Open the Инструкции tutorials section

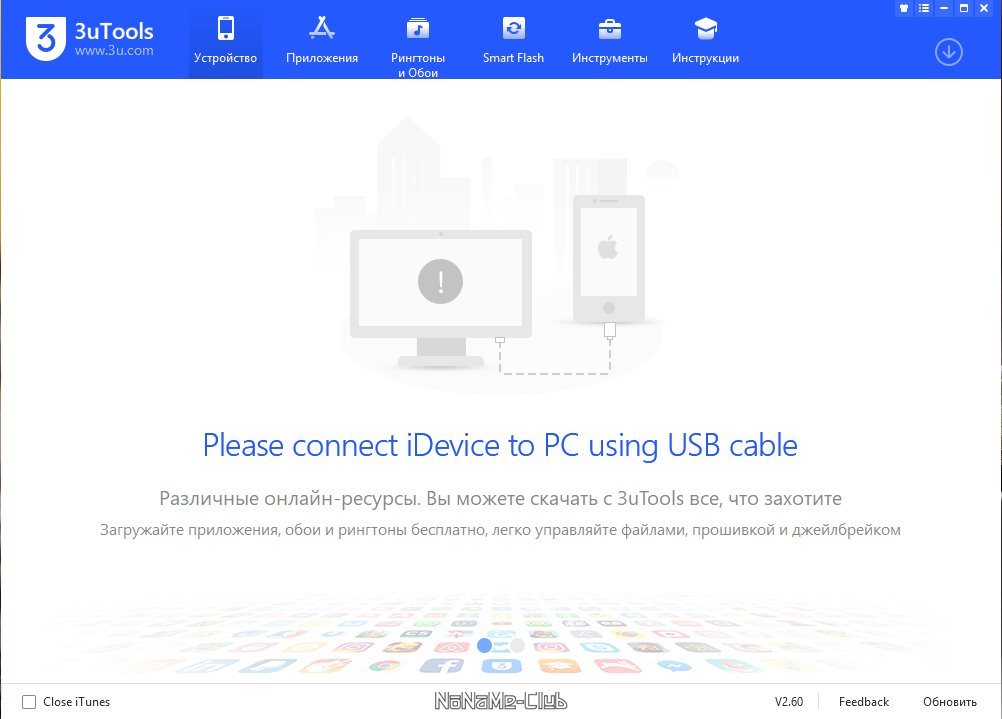(705, 41)
